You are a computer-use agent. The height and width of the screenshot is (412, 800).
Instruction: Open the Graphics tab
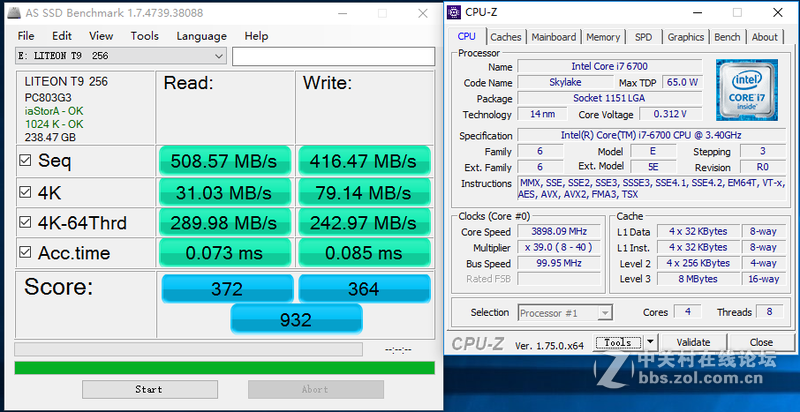[686, 37]
